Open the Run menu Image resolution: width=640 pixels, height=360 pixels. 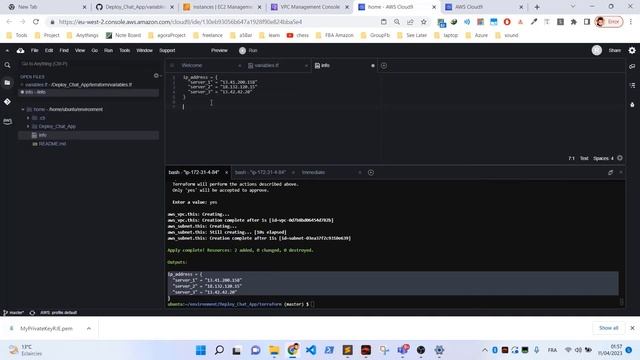click(x=108, y=51)
